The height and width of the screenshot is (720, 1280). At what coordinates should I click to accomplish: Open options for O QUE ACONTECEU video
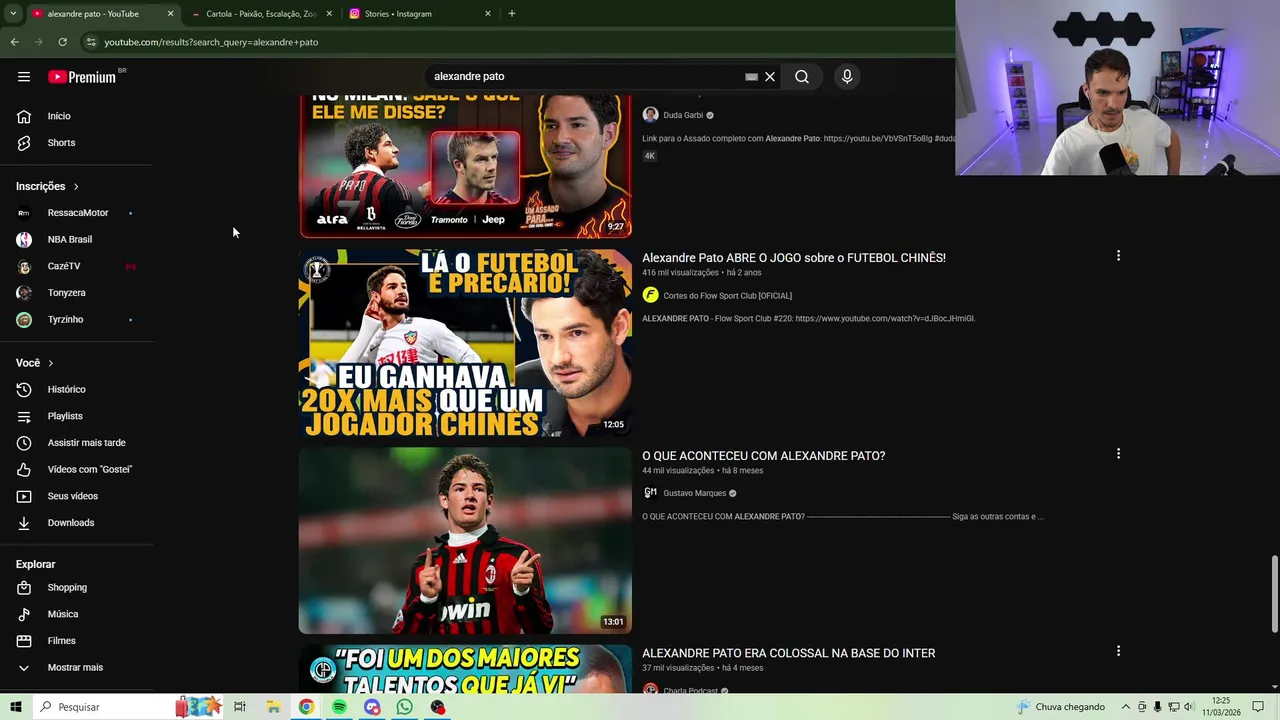[x=1118, y=454]
